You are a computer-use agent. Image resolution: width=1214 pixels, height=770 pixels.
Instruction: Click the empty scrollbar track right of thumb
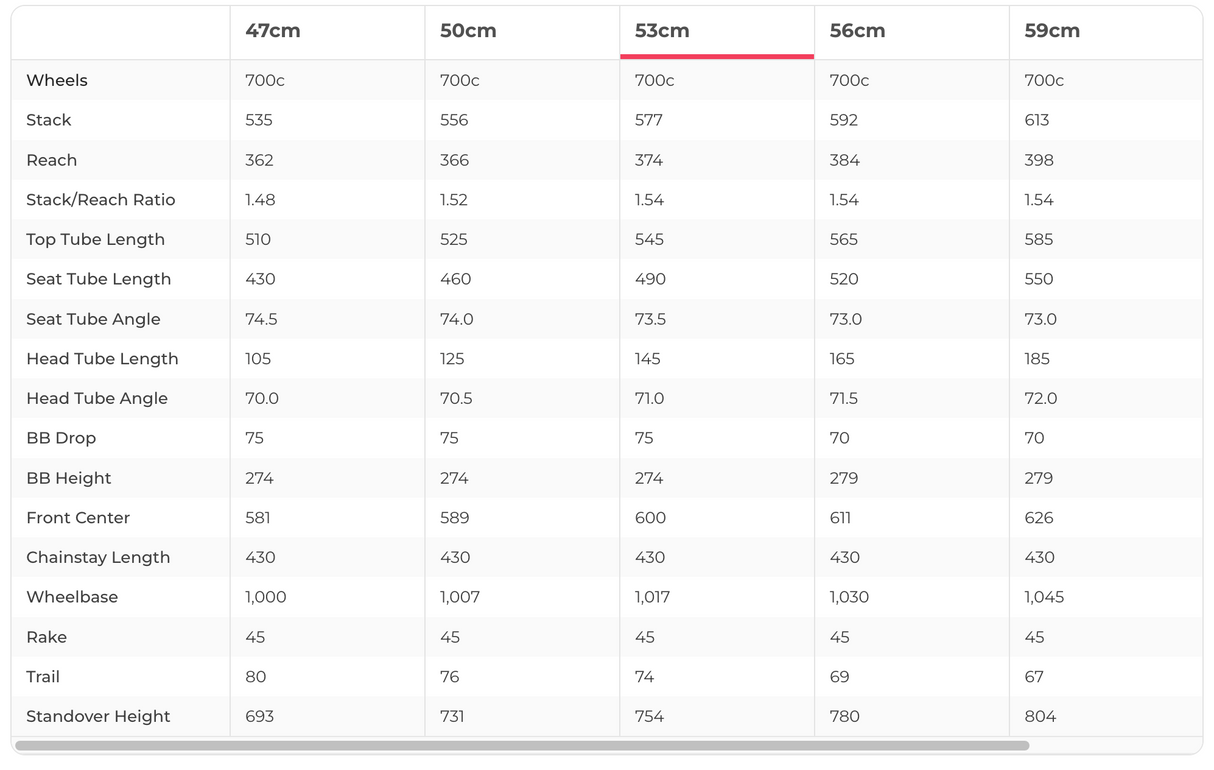tap(1114, 746)
